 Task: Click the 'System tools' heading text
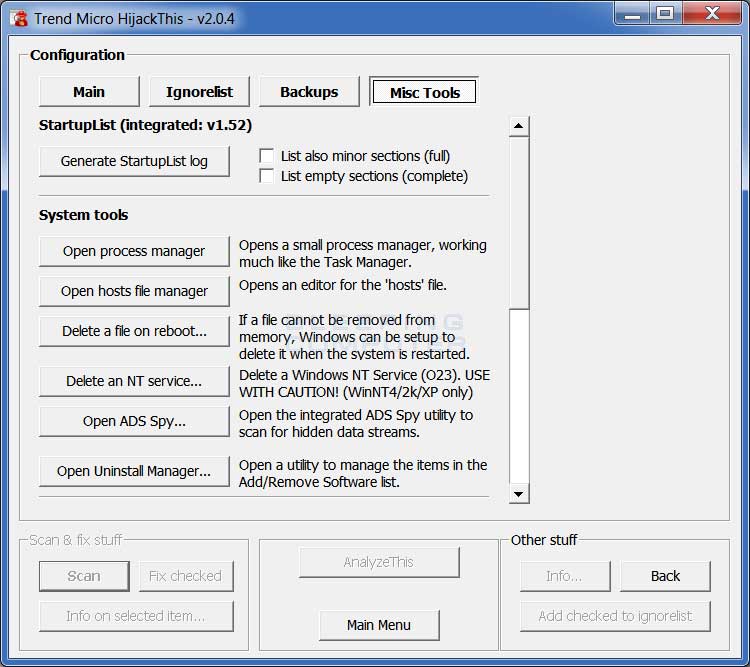point(83,215)
